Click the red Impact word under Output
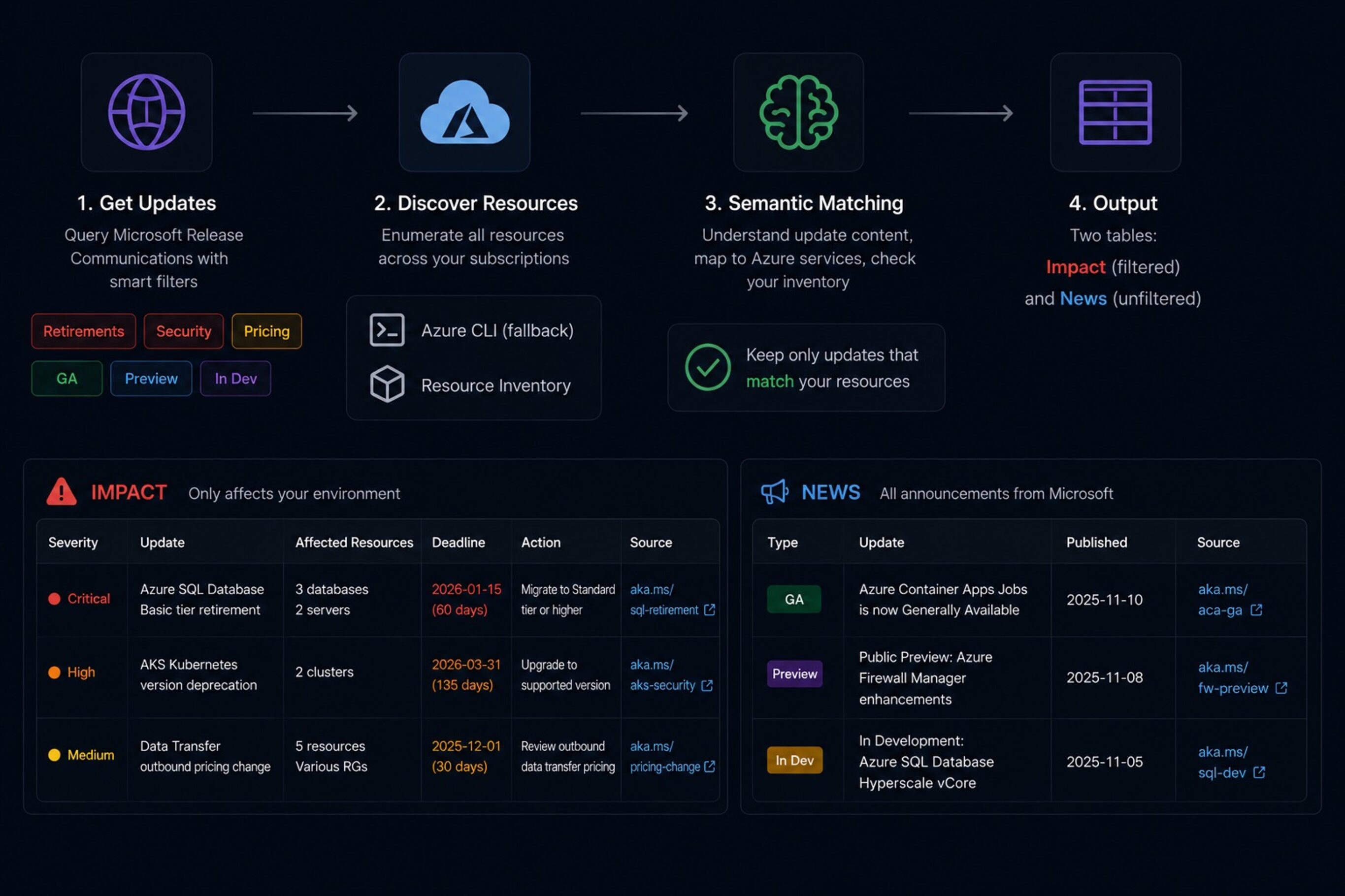Viewport: 1345px width, 896px height. coord(1075,267)
